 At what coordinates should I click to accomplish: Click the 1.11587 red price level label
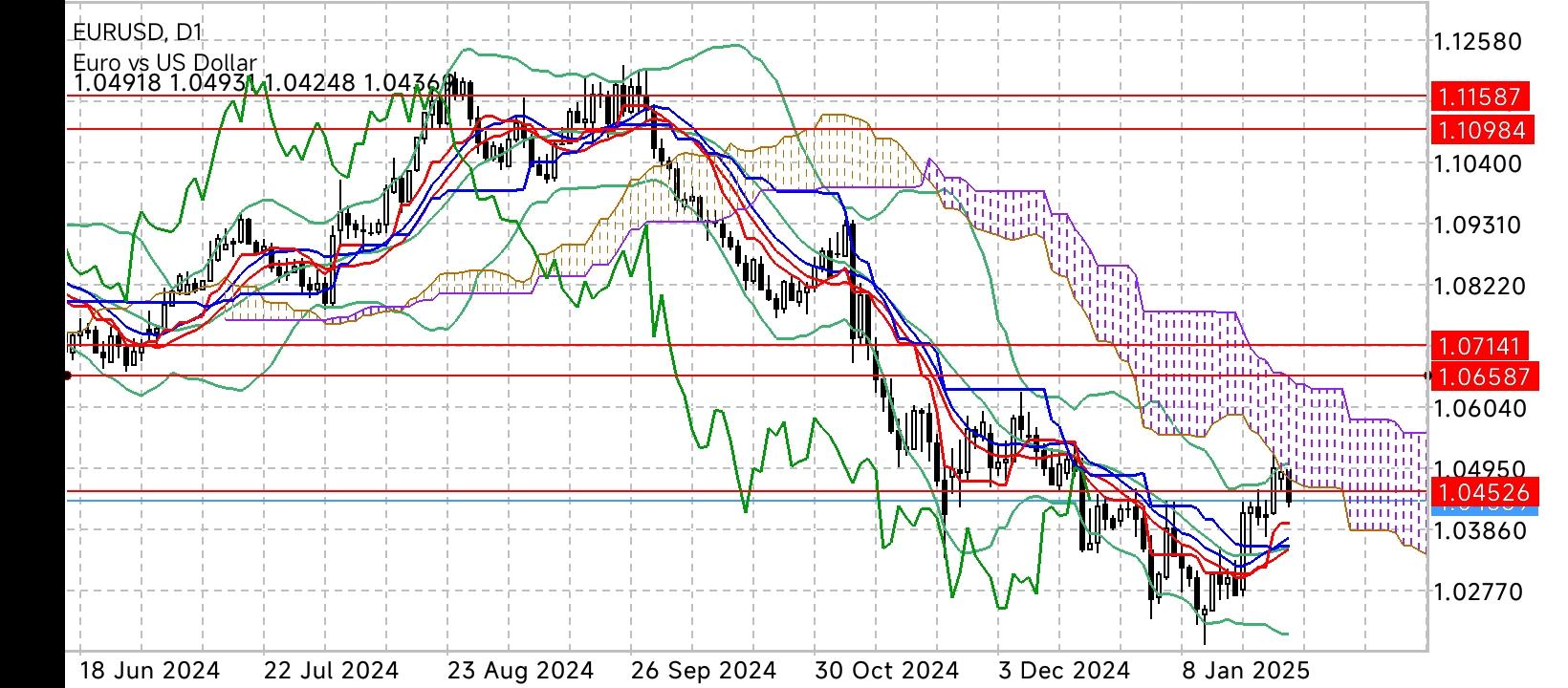(x=1482, y=97)
